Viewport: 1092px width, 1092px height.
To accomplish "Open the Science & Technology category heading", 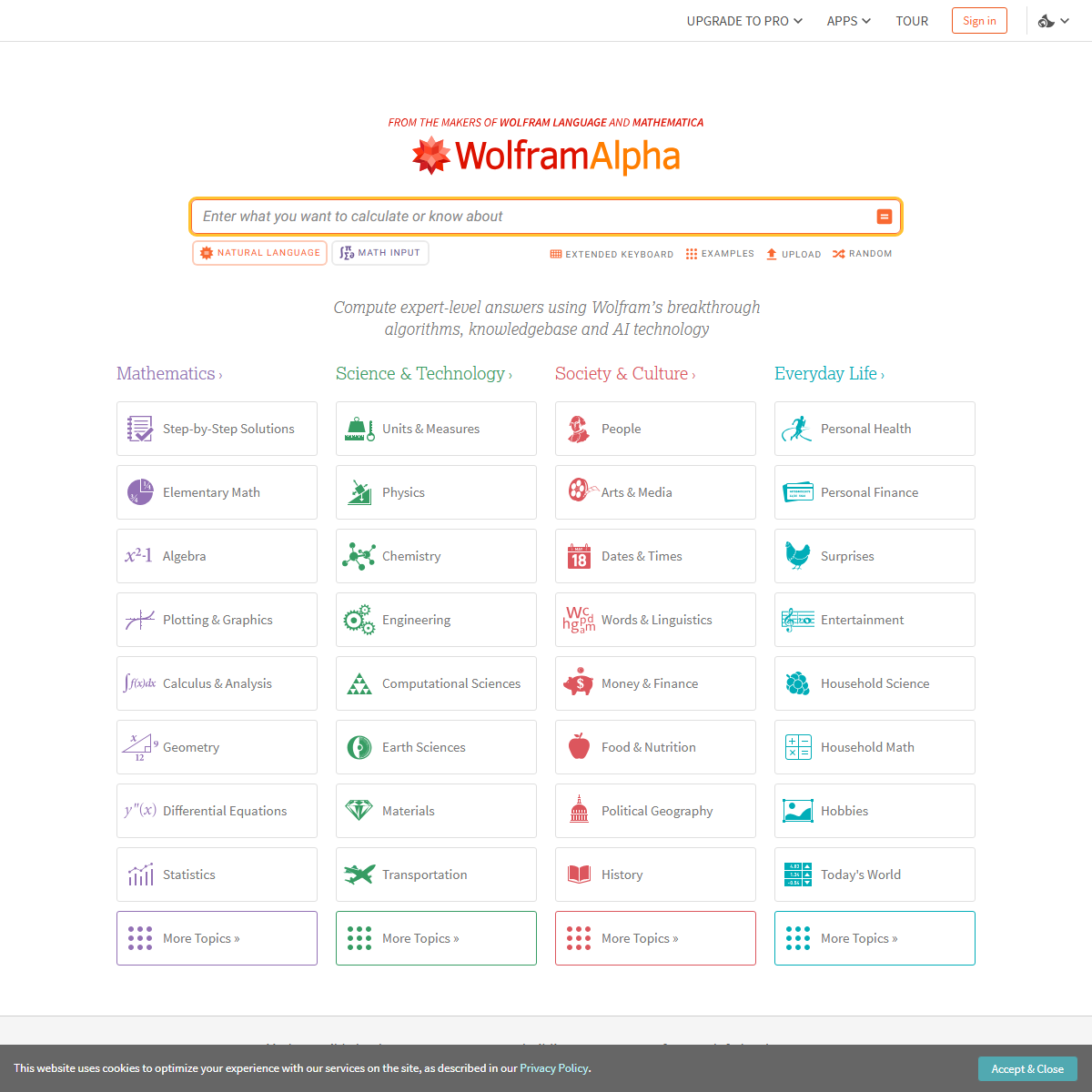I will click(x=424, y=374).
